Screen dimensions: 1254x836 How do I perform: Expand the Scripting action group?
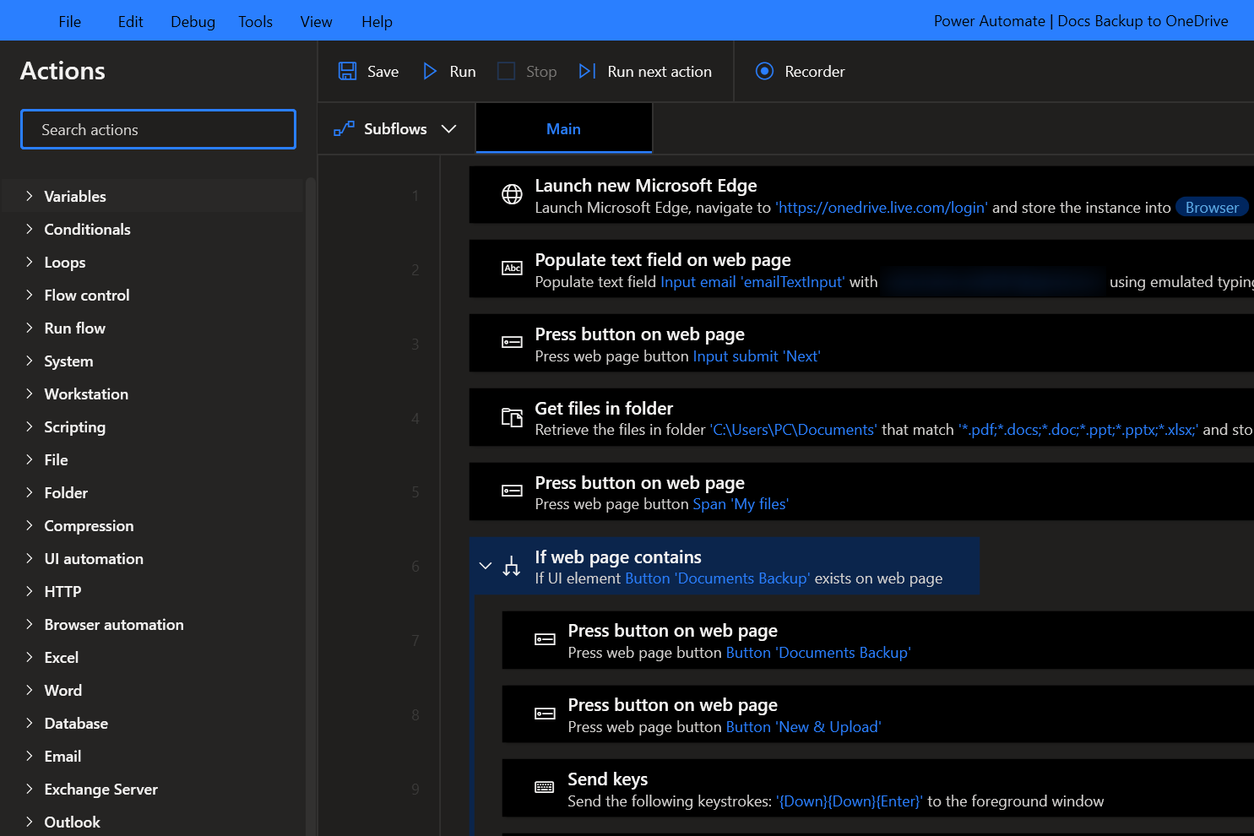pos(29,427)
